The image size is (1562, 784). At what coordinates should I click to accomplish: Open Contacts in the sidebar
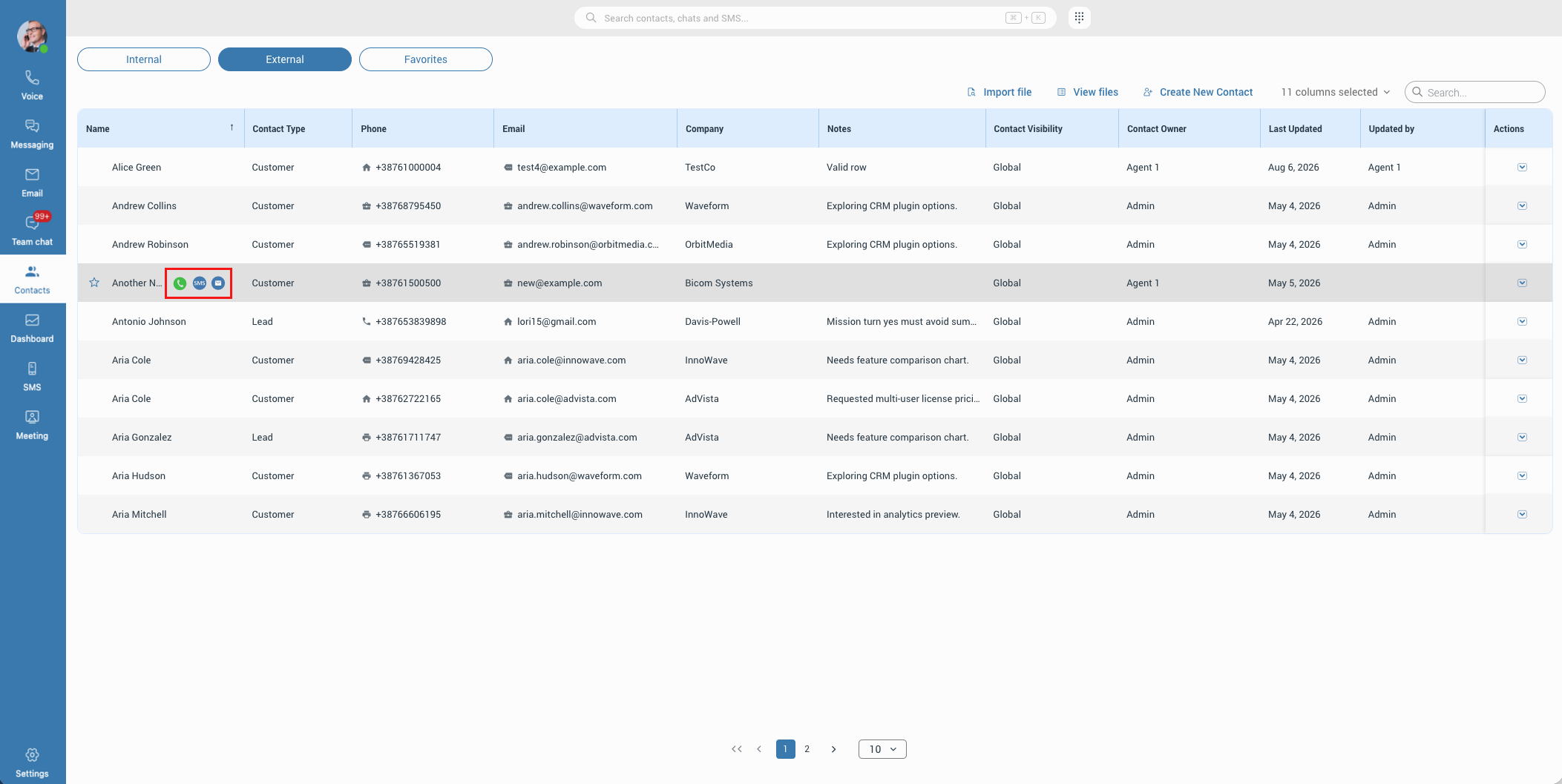pyautogui.click(x=32, y=280)
